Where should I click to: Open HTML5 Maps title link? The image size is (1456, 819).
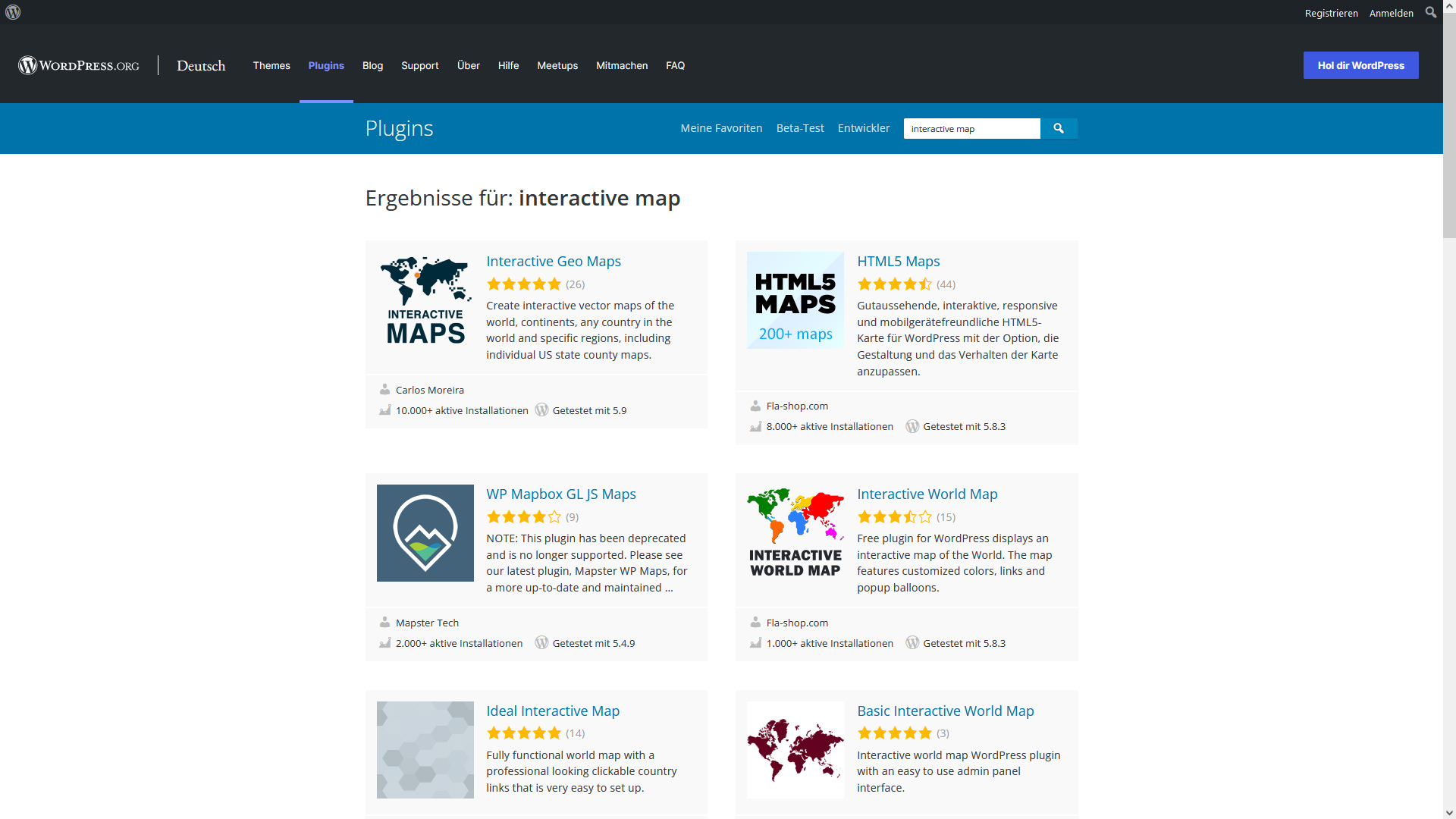(898, 261)
